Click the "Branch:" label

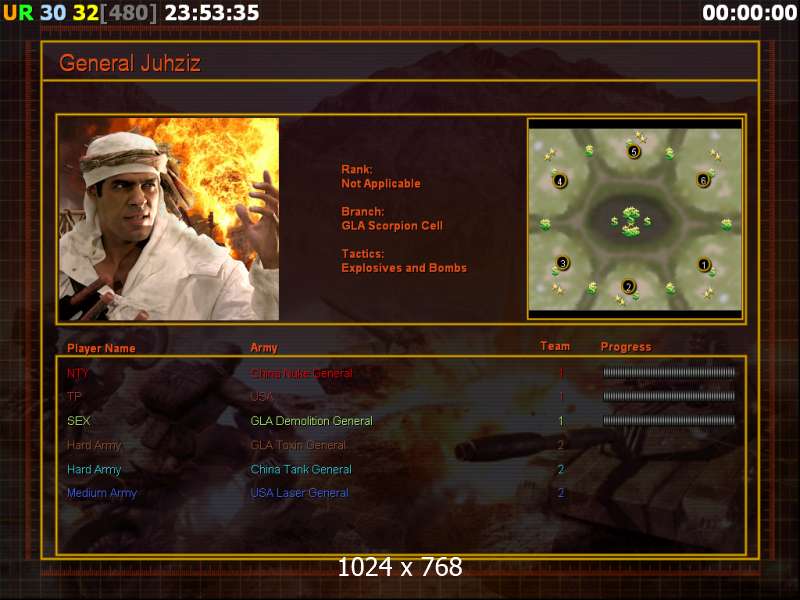363,212
